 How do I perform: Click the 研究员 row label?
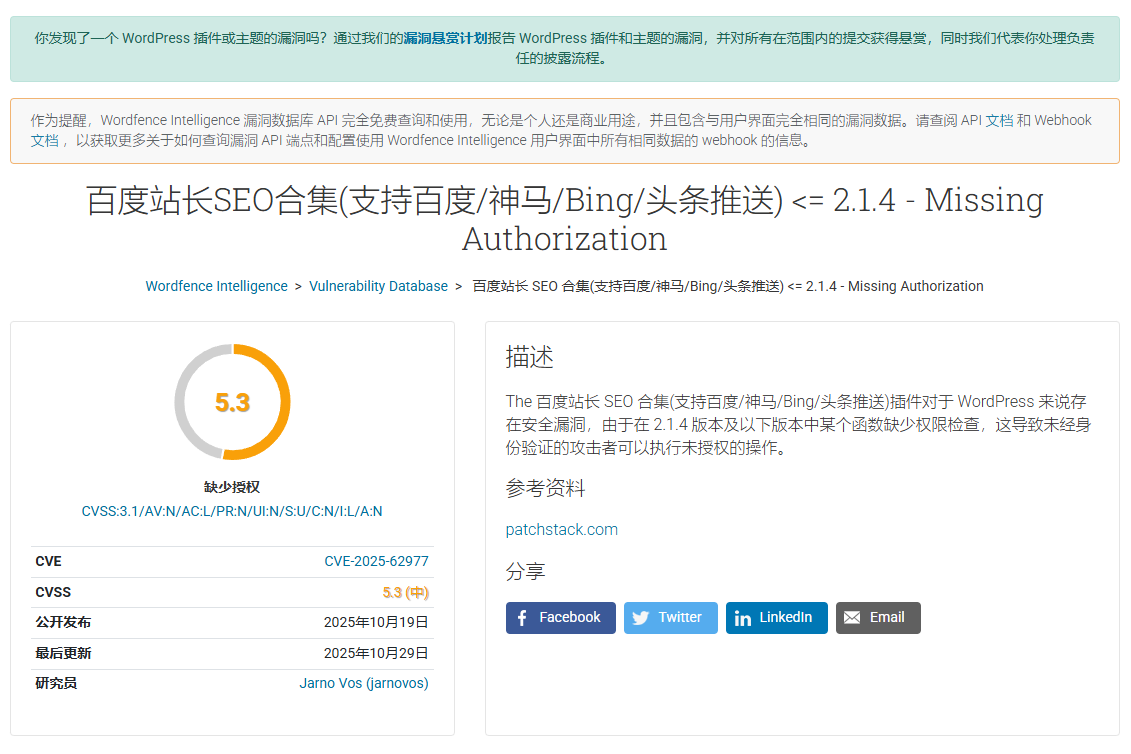click(56, 683)
